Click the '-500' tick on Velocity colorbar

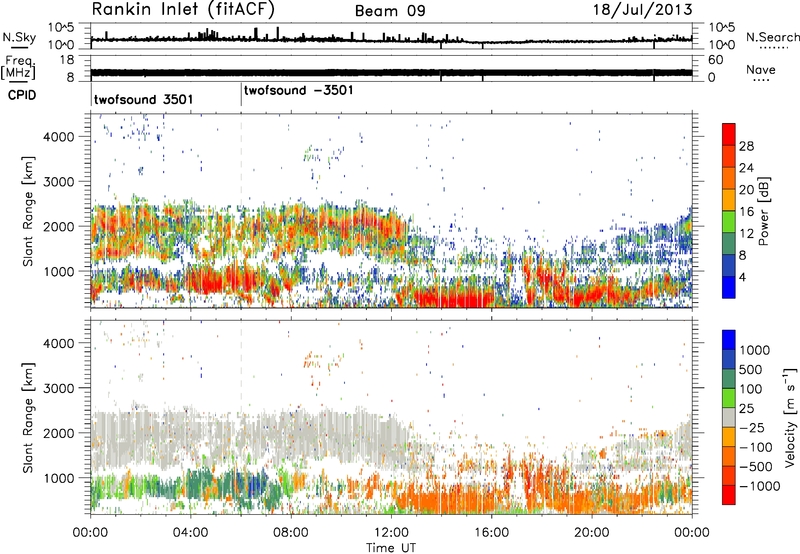point(756,467)
